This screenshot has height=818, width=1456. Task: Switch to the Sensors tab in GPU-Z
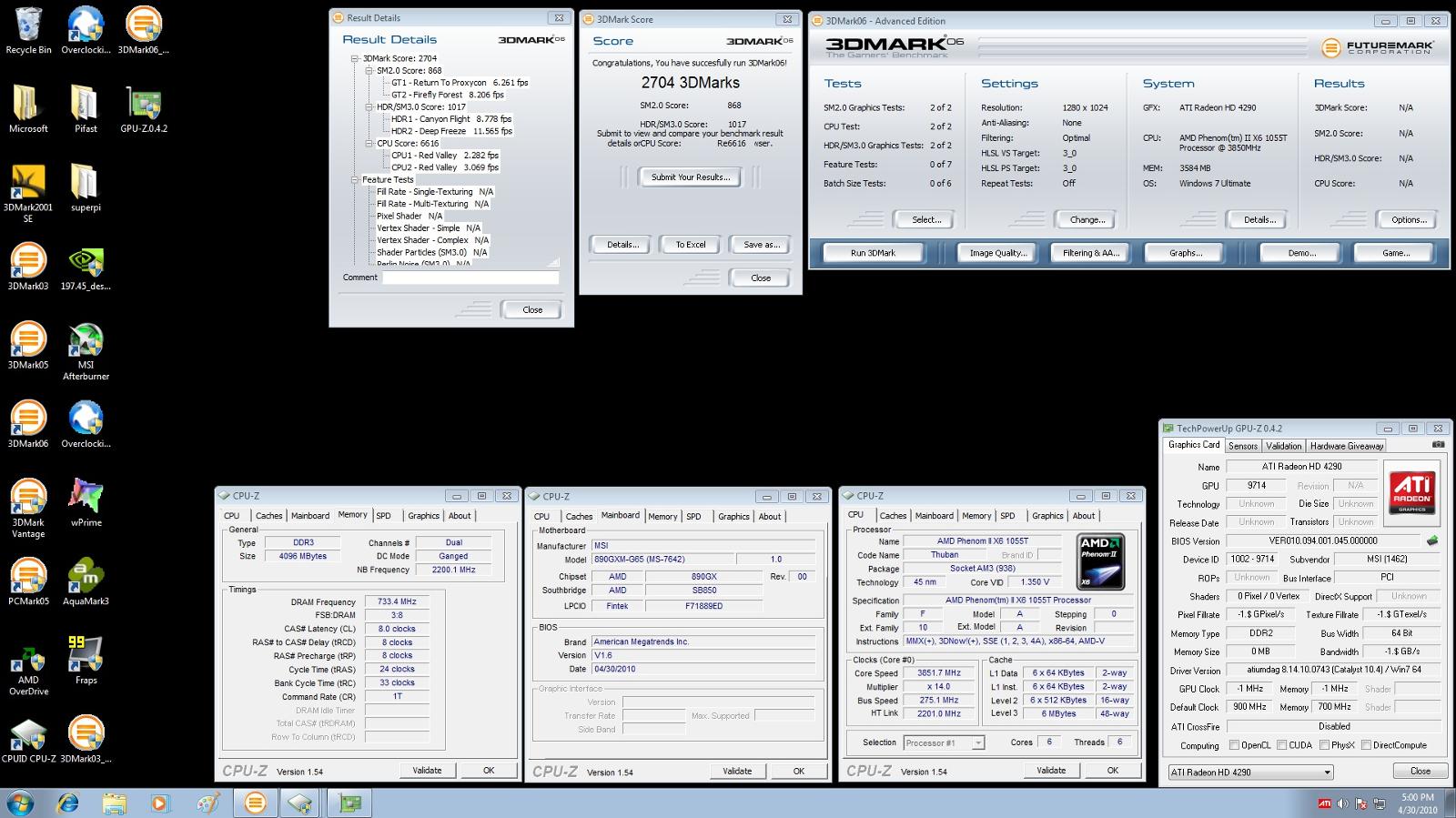(1242, 446)
